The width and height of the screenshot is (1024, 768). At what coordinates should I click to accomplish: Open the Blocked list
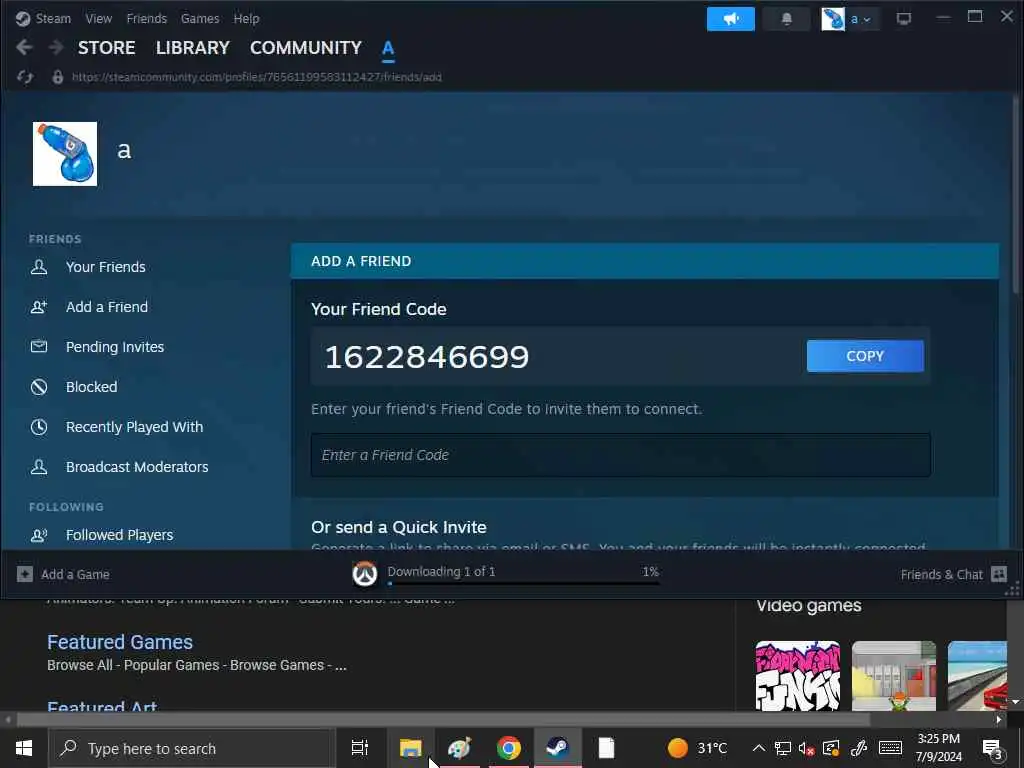click(x=91, y=387)
